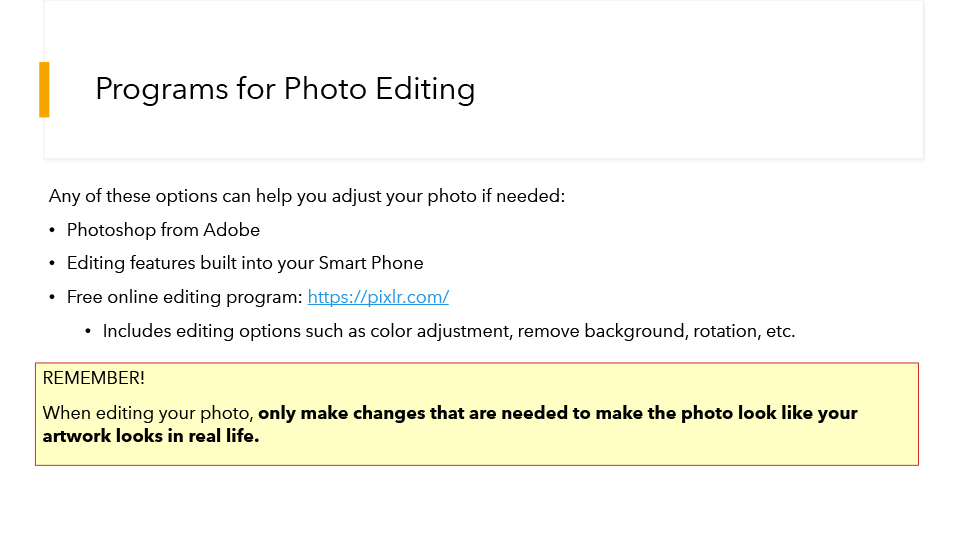Click 'Editing features built into your Smart Phone' line
960x540 pixels.
245,263
